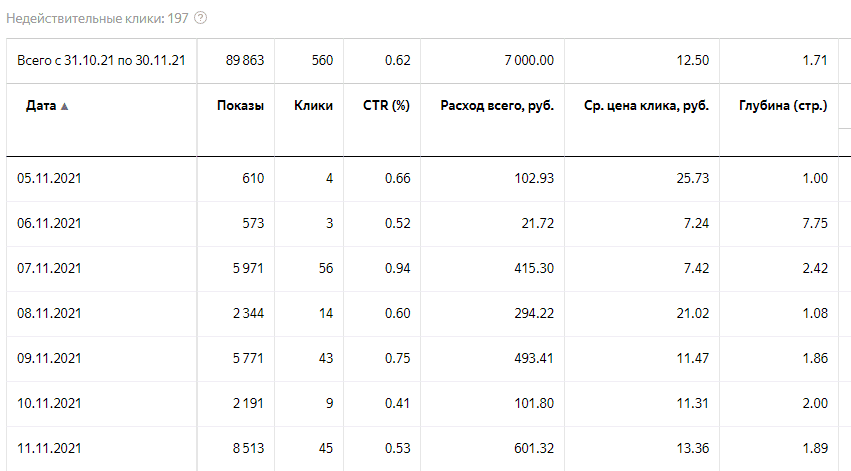Select the 05.11.2021 date row

point(49,178)
